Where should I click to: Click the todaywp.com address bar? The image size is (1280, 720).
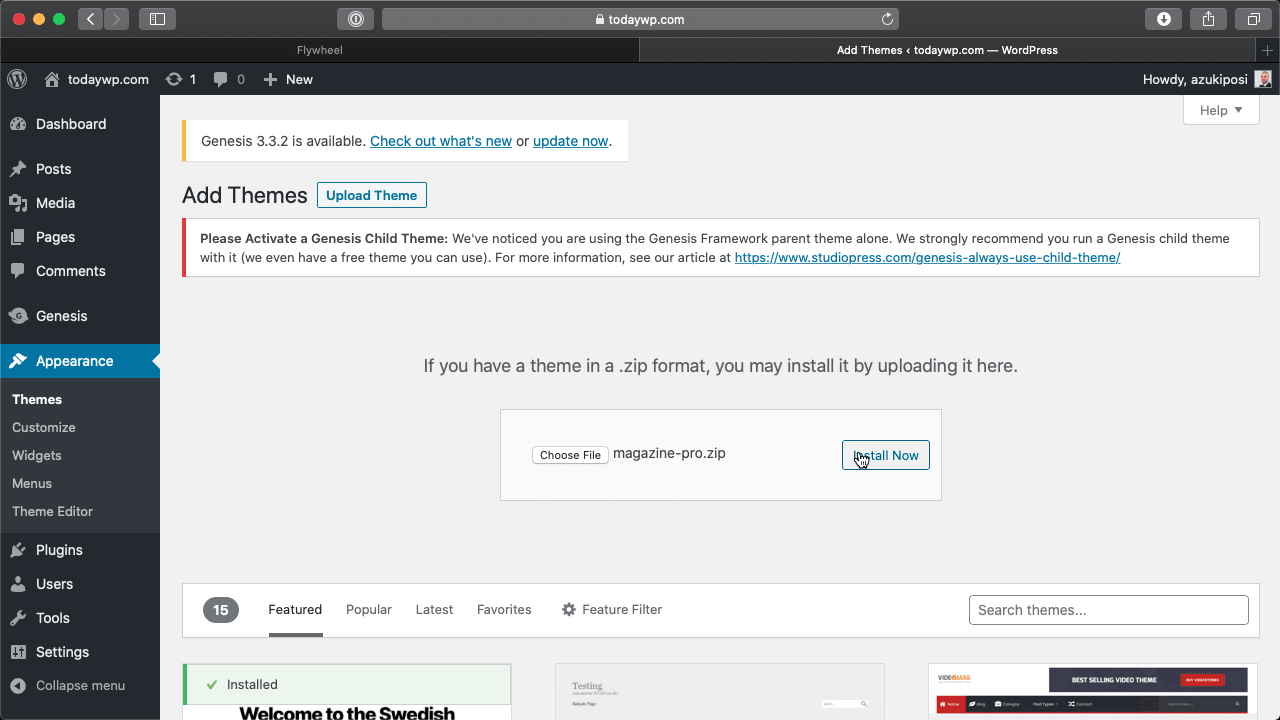tap(640, 19)
